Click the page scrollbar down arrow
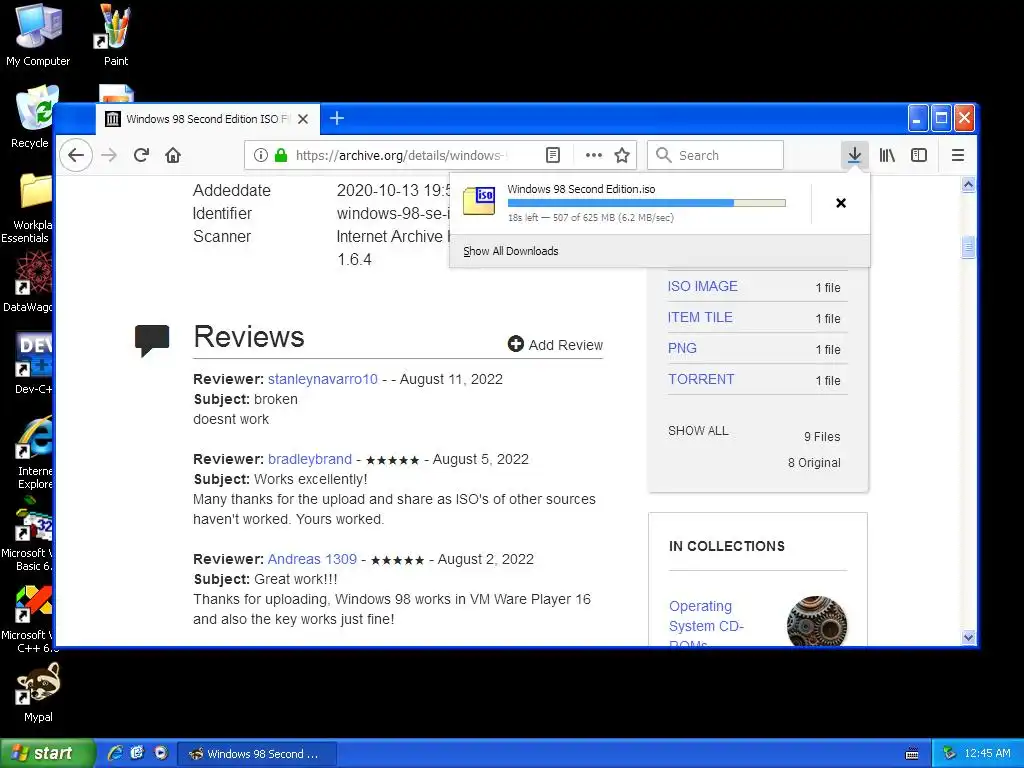This screenshot has width=1024, height=768. (968, 637)
